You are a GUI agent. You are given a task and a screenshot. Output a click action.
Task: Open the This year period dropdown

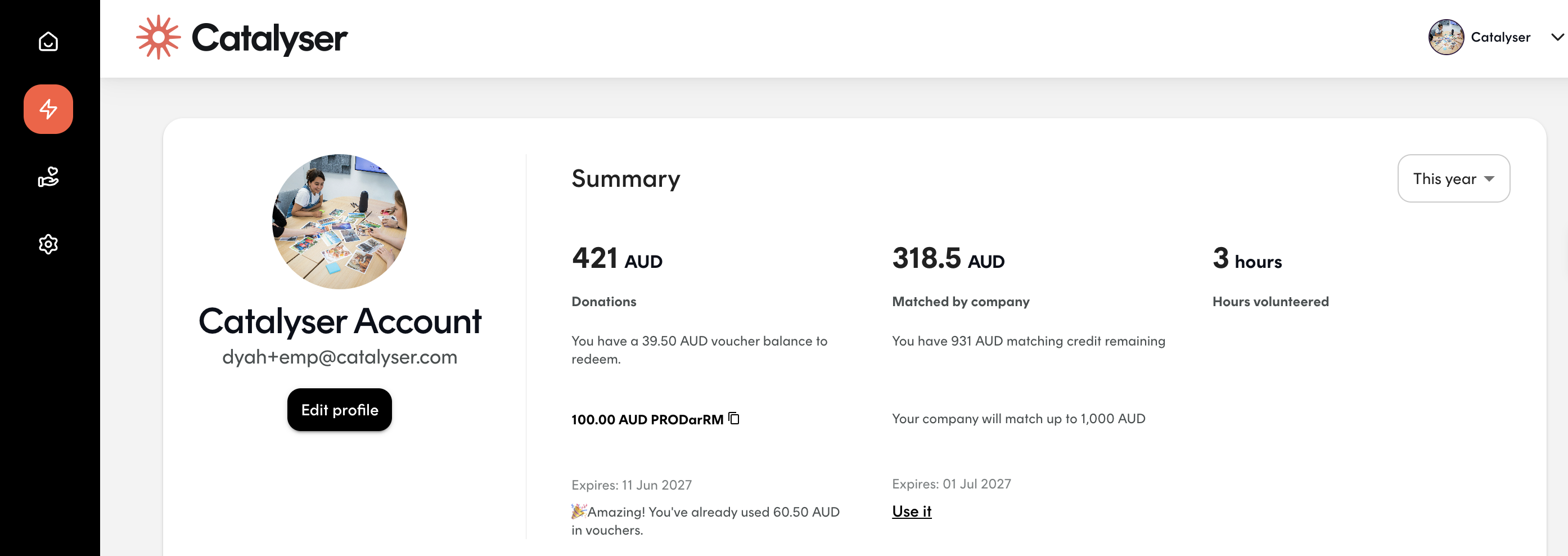click(1454, 178)
